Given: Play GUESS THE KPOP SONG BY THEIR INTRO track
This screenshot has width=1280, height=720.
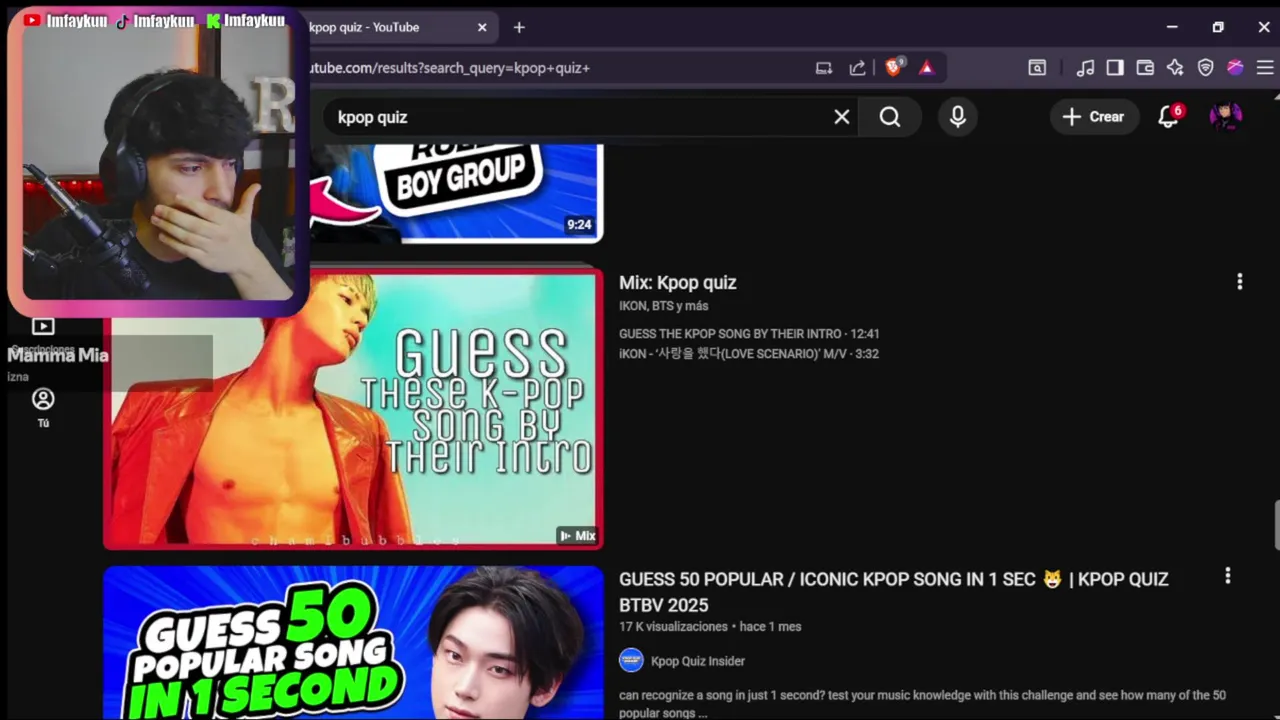Looking at the screenshot, I should pyautogui.click(x=749, y=334).
